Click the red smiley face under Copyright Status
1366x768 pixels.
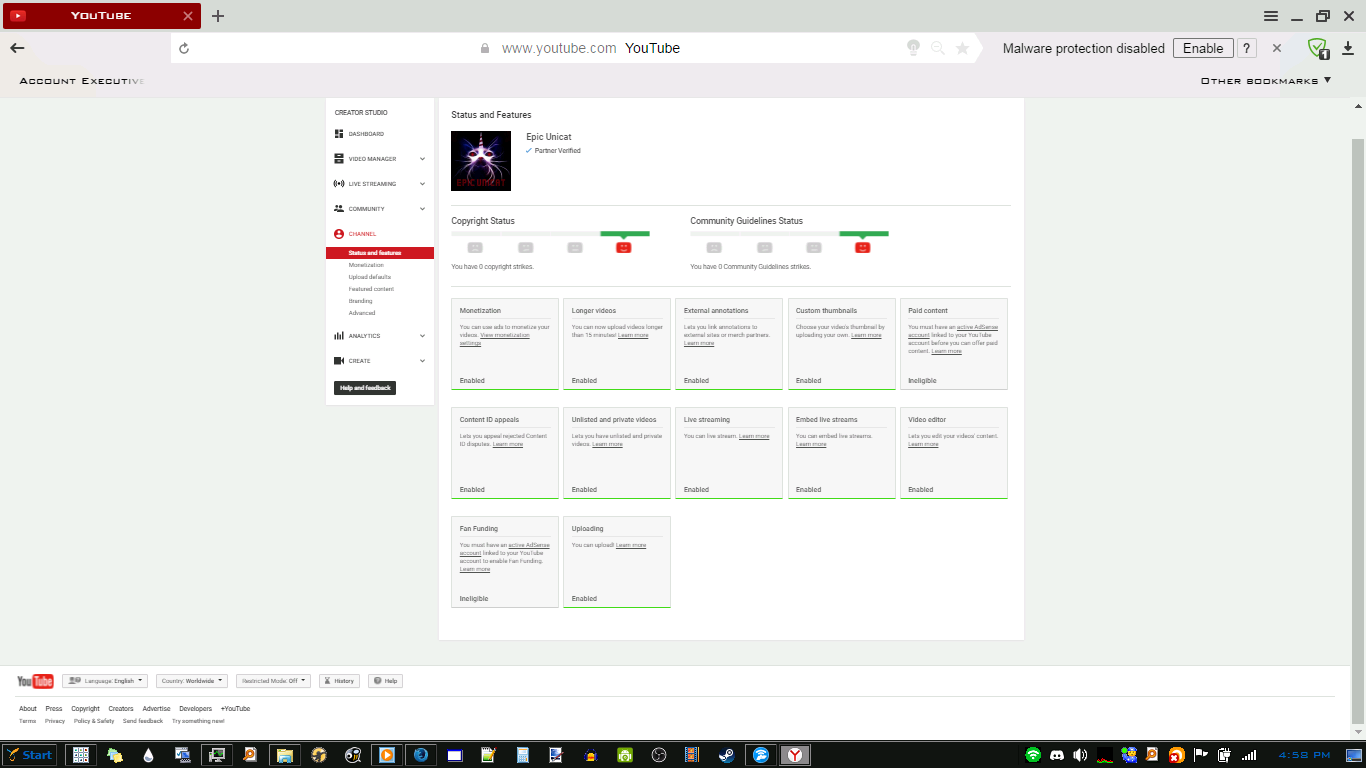(624, 248)
